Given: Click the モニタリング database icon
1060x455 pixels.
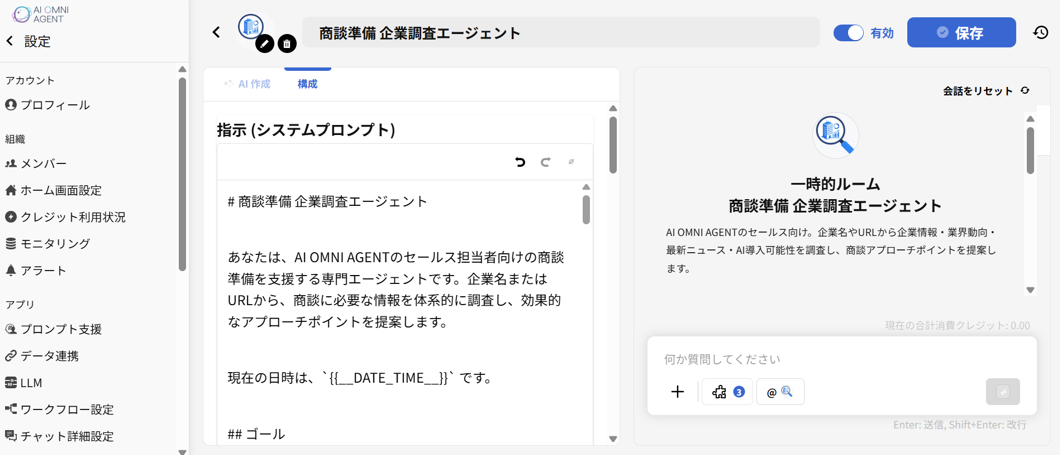Looking at the screenshot, I should coord(10,243).
